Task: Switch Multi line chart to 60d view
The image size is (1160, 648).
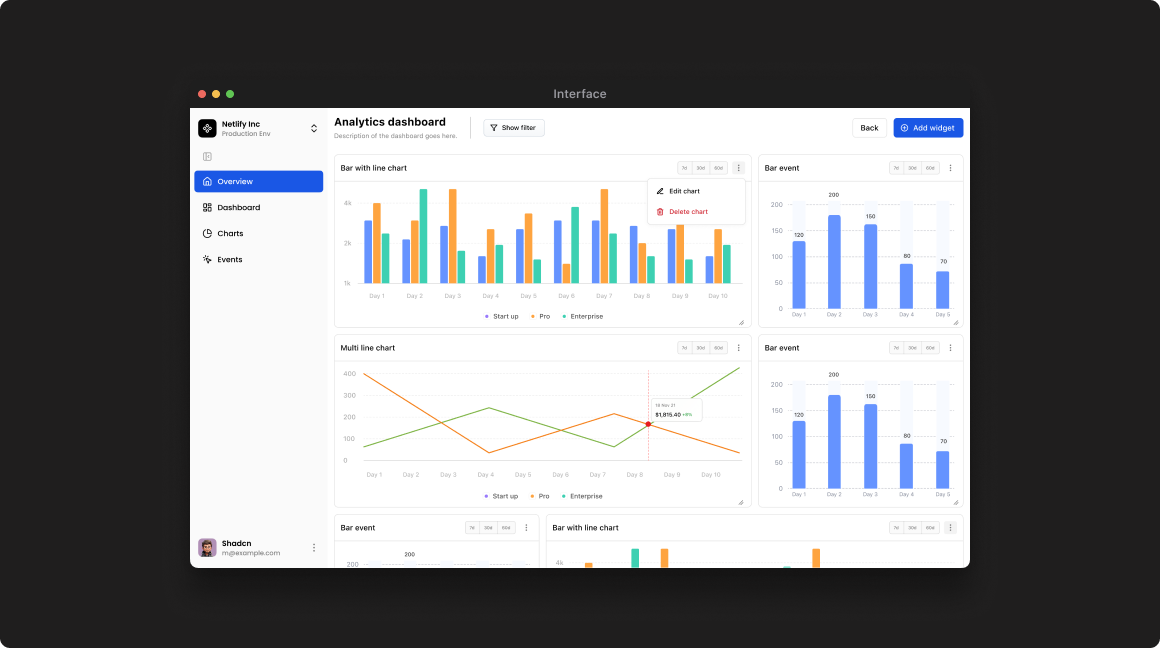Action: click(x=717, y=347)
